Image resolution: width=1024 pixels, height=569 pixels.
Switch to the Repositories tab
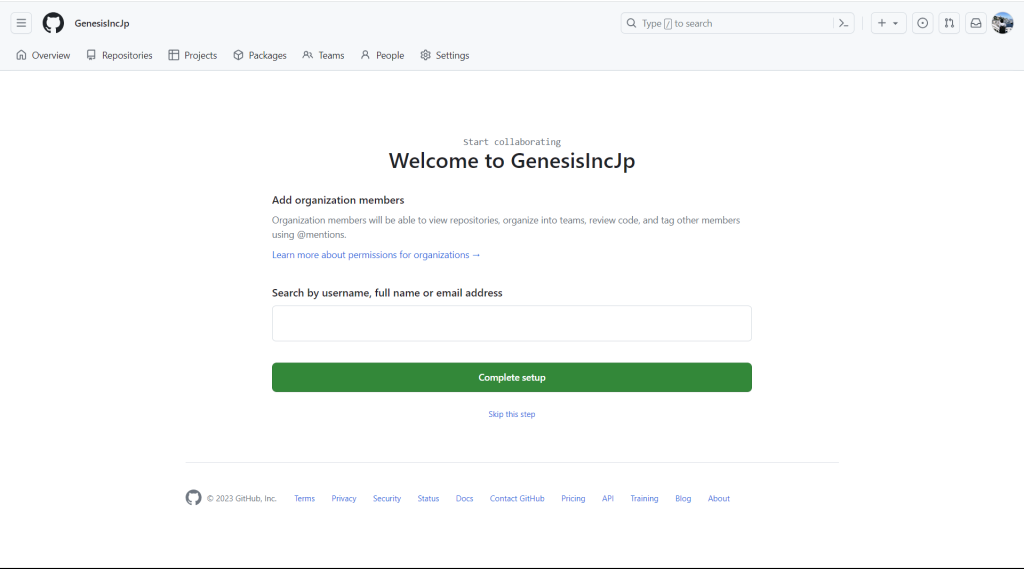click(x=119, y=55)
